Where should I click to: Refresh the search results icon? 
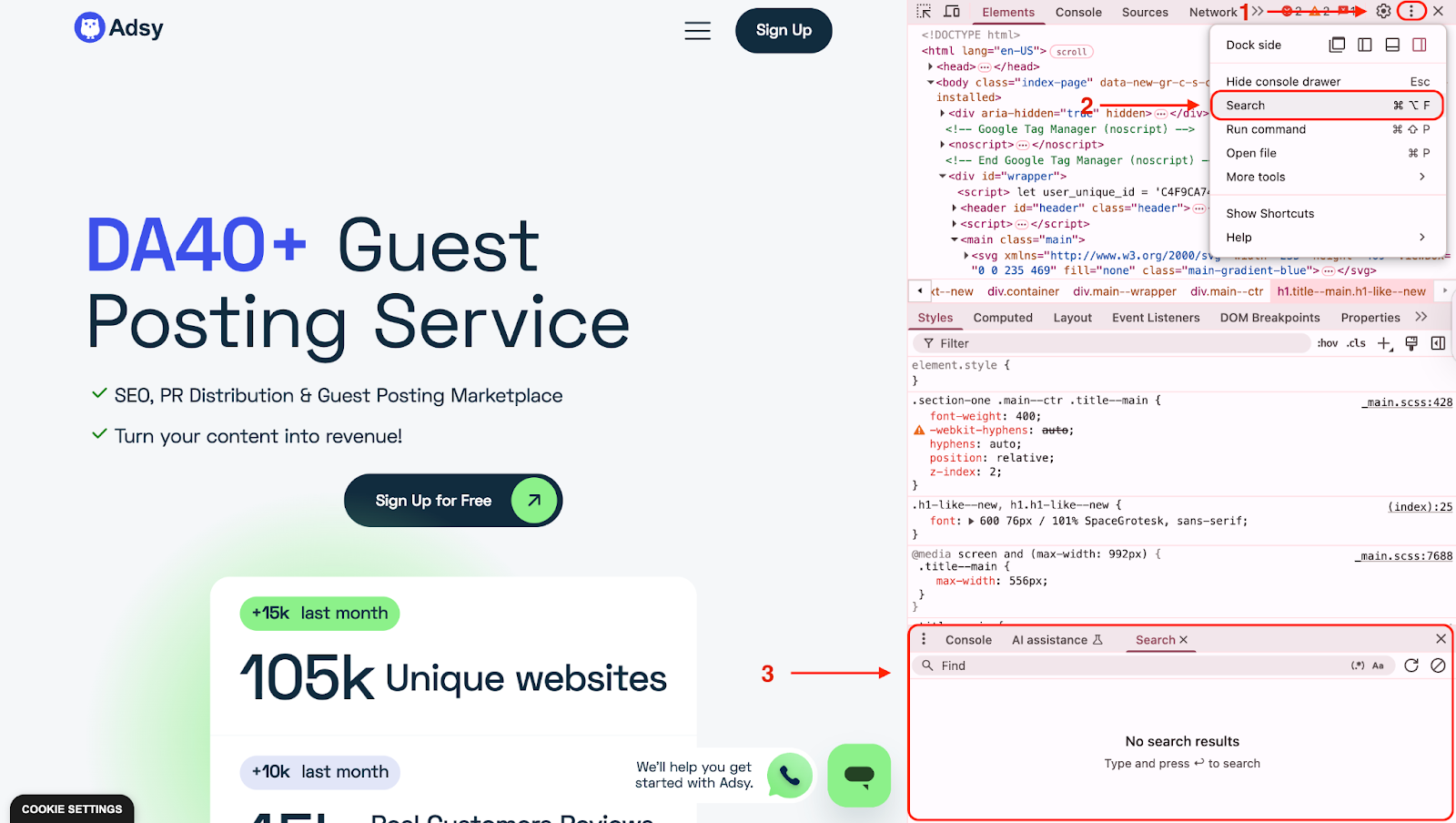[1411, 666]
